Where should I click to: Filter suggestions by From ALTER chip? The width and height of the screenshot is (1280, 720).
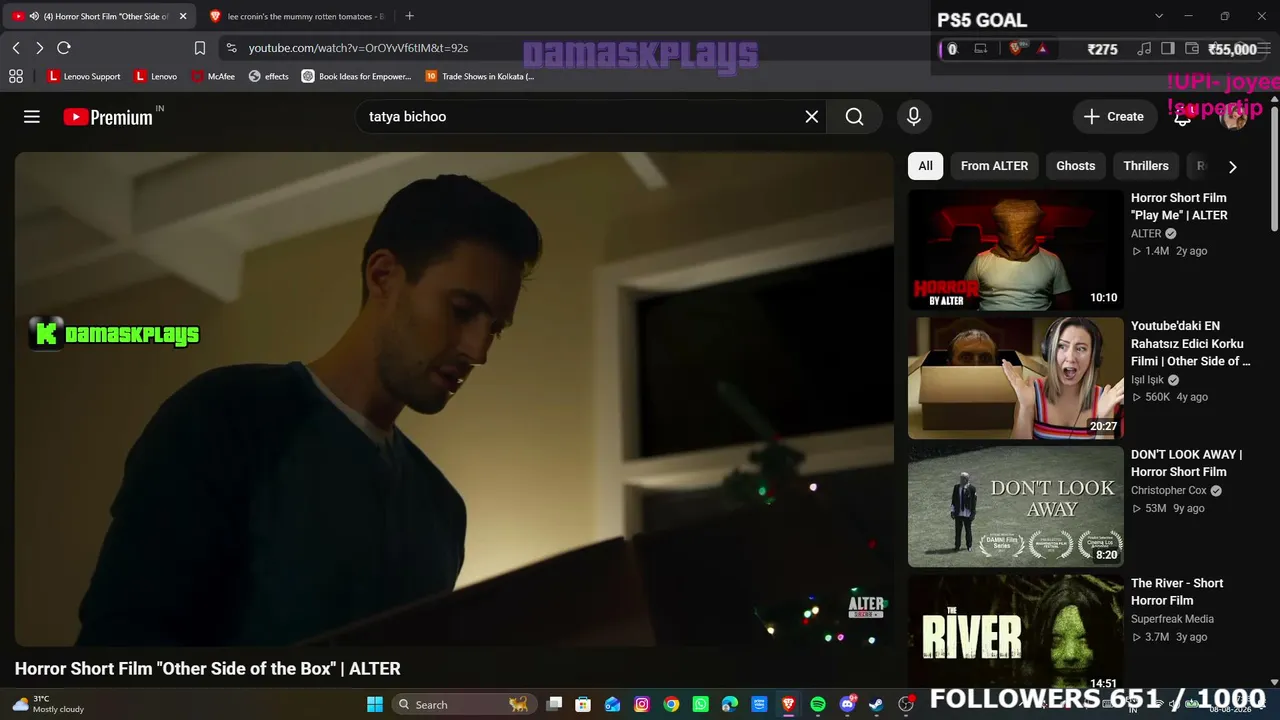pyautogui.click(x=994, y=166)
